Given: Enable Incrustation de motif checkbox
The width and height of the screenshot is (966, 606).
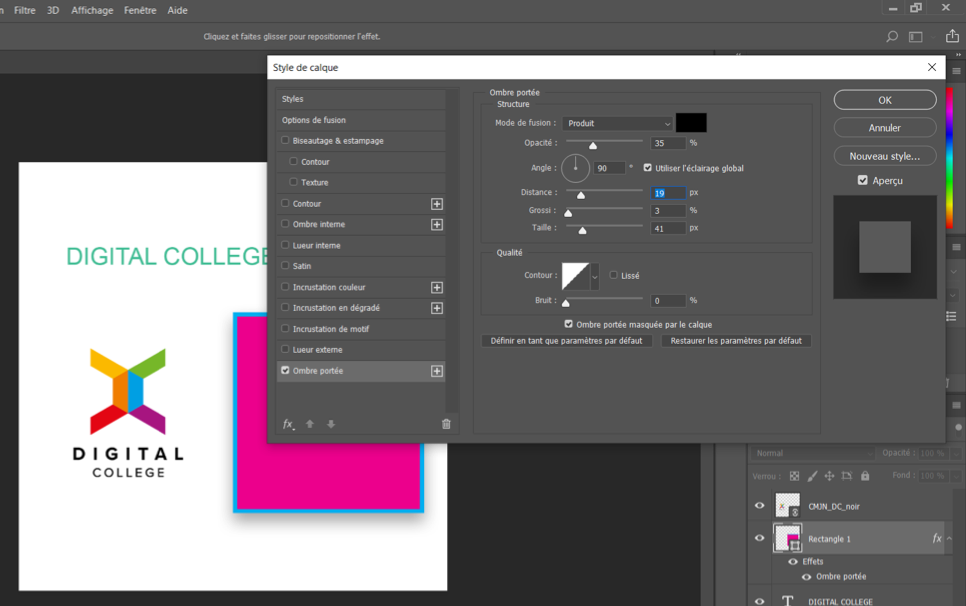Looking at the screenshot, I should [x=285, y=328].
